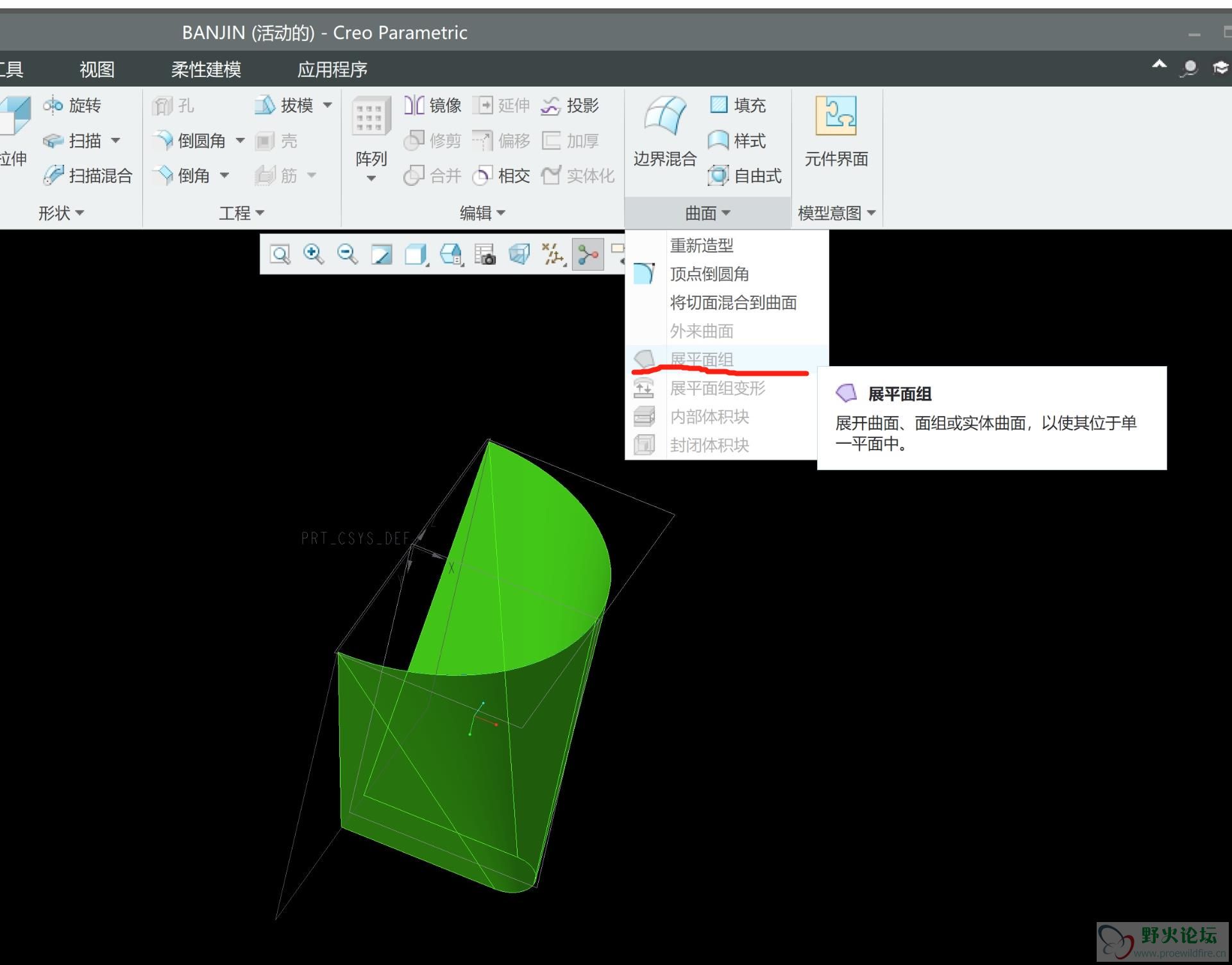Click the 修剪 (Trim) tool

[433, 140]
